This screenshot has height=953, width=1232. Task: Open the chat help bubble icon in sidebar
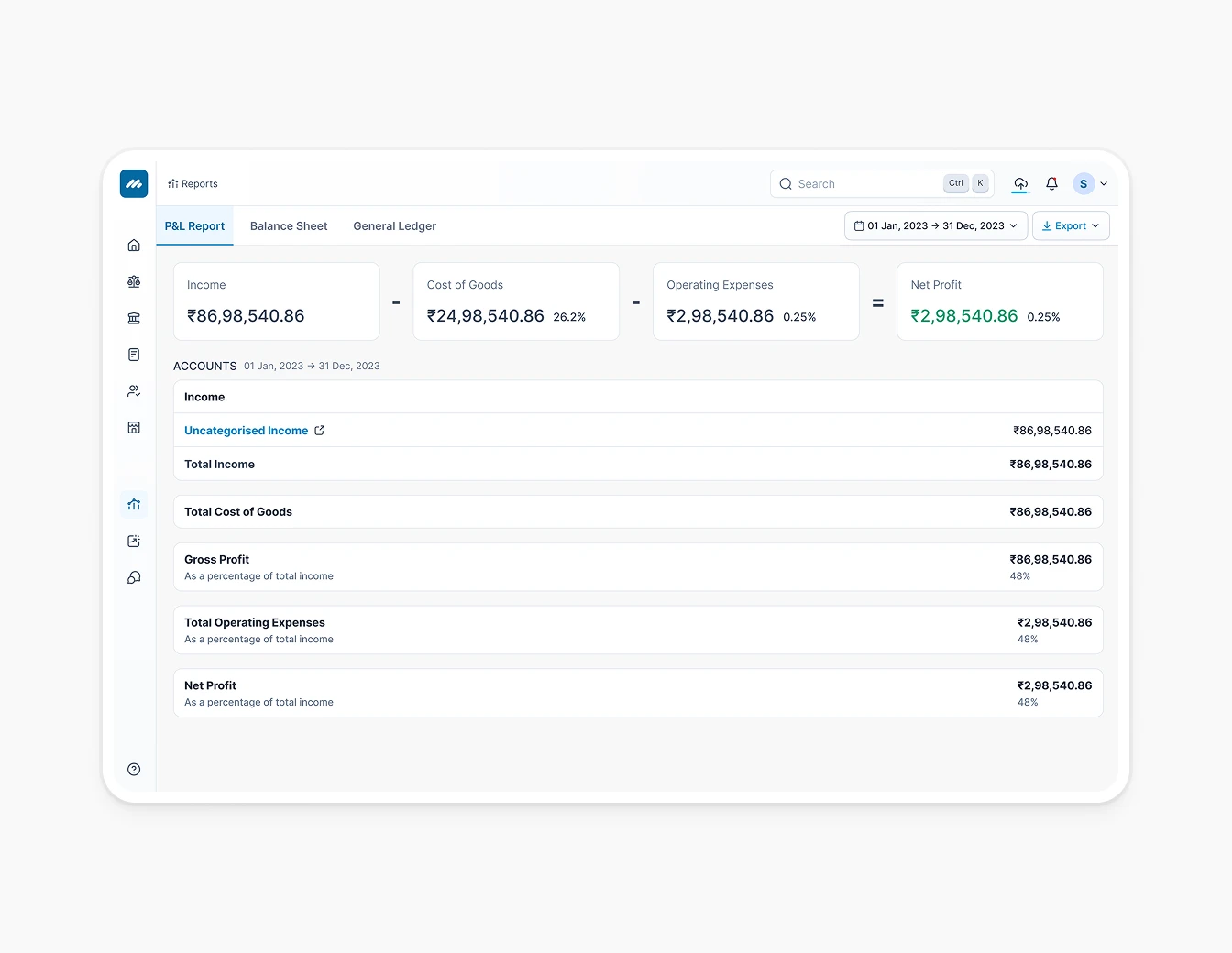[x=134, y=578]
